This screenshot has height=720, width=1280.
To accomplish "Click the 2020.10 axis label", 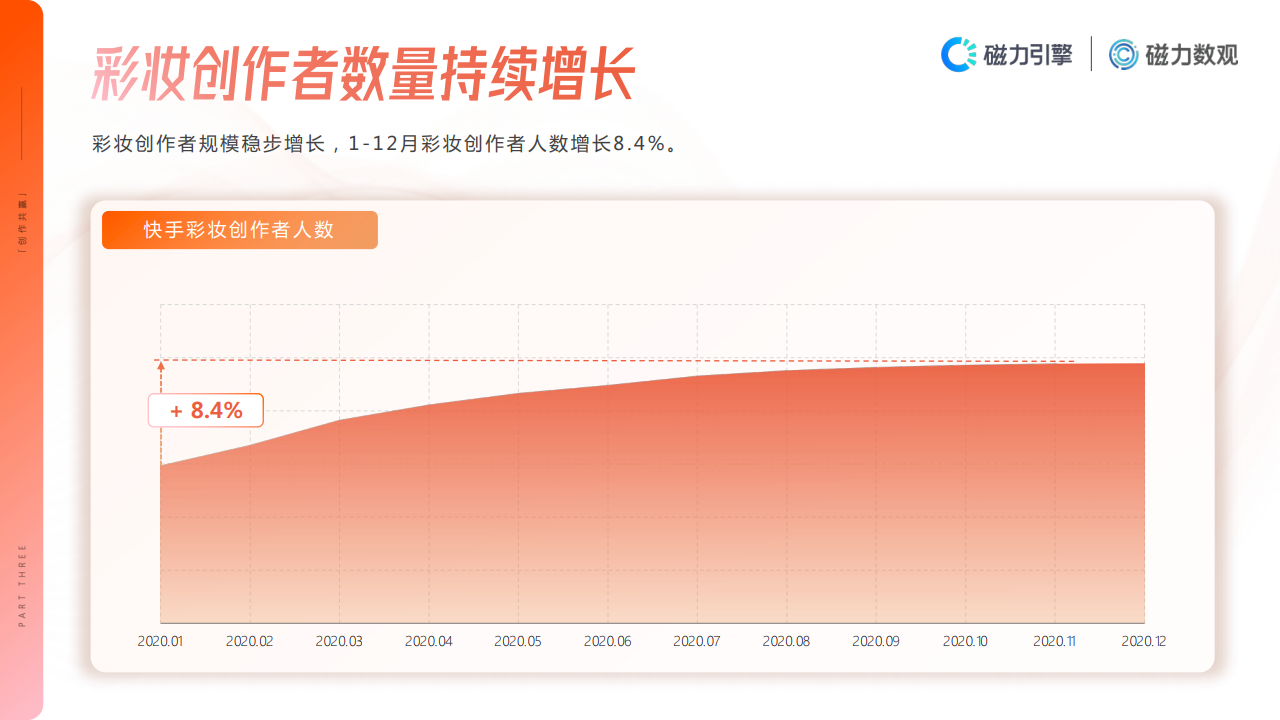I will click(x=966, y=641).
